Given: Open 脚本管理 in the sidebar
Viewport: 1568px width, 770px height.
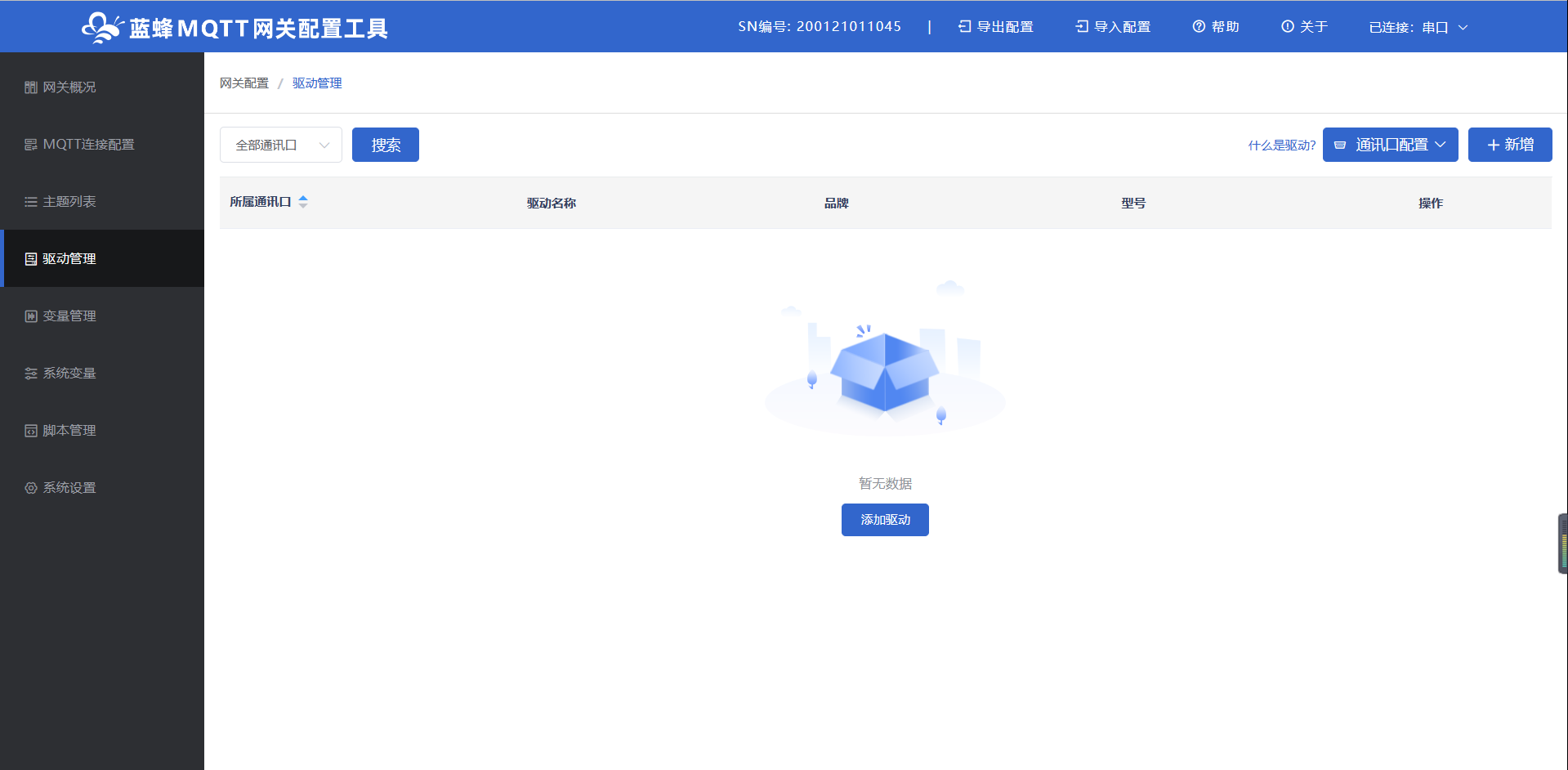Looking at the screenshot, I should click(69, 431).
